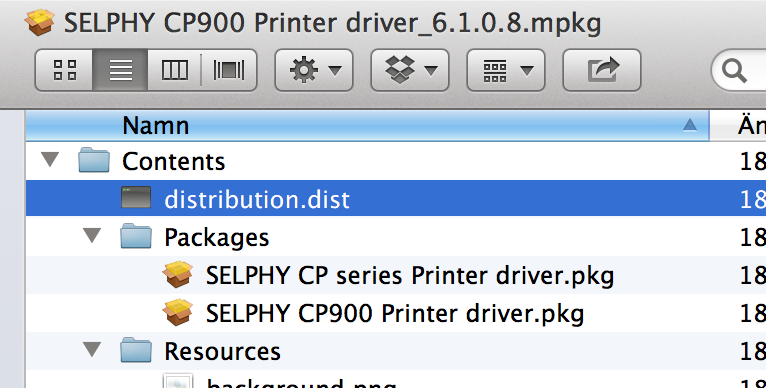
Task: Select the Packages folder icon
Action: pyautogui.click(x=136, y=237)
